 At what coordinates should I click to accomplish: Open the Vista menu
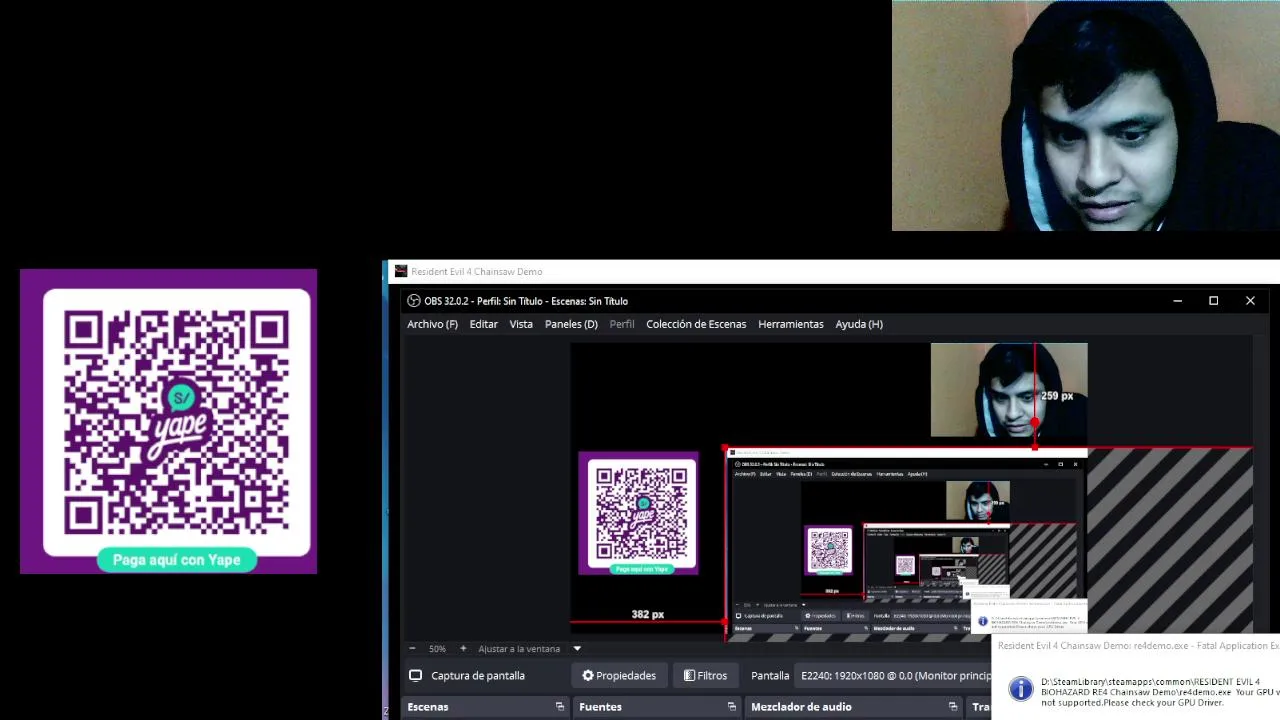point(521,324)
